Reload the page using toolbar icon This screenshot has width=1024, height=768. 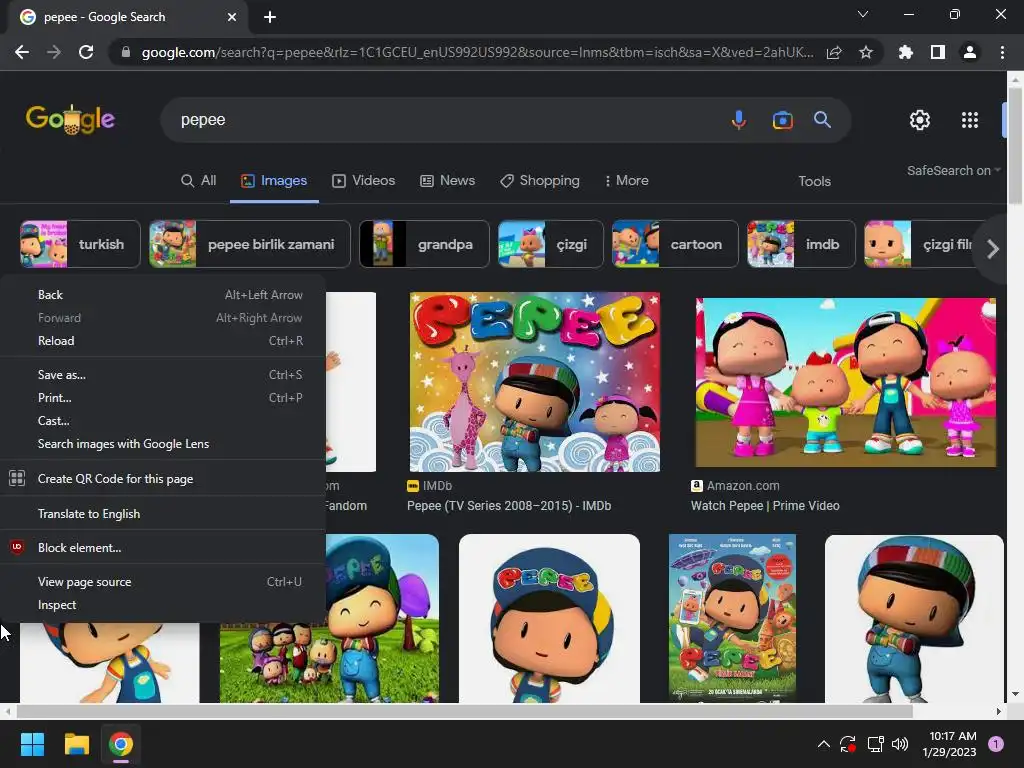[x=86, y=52]
